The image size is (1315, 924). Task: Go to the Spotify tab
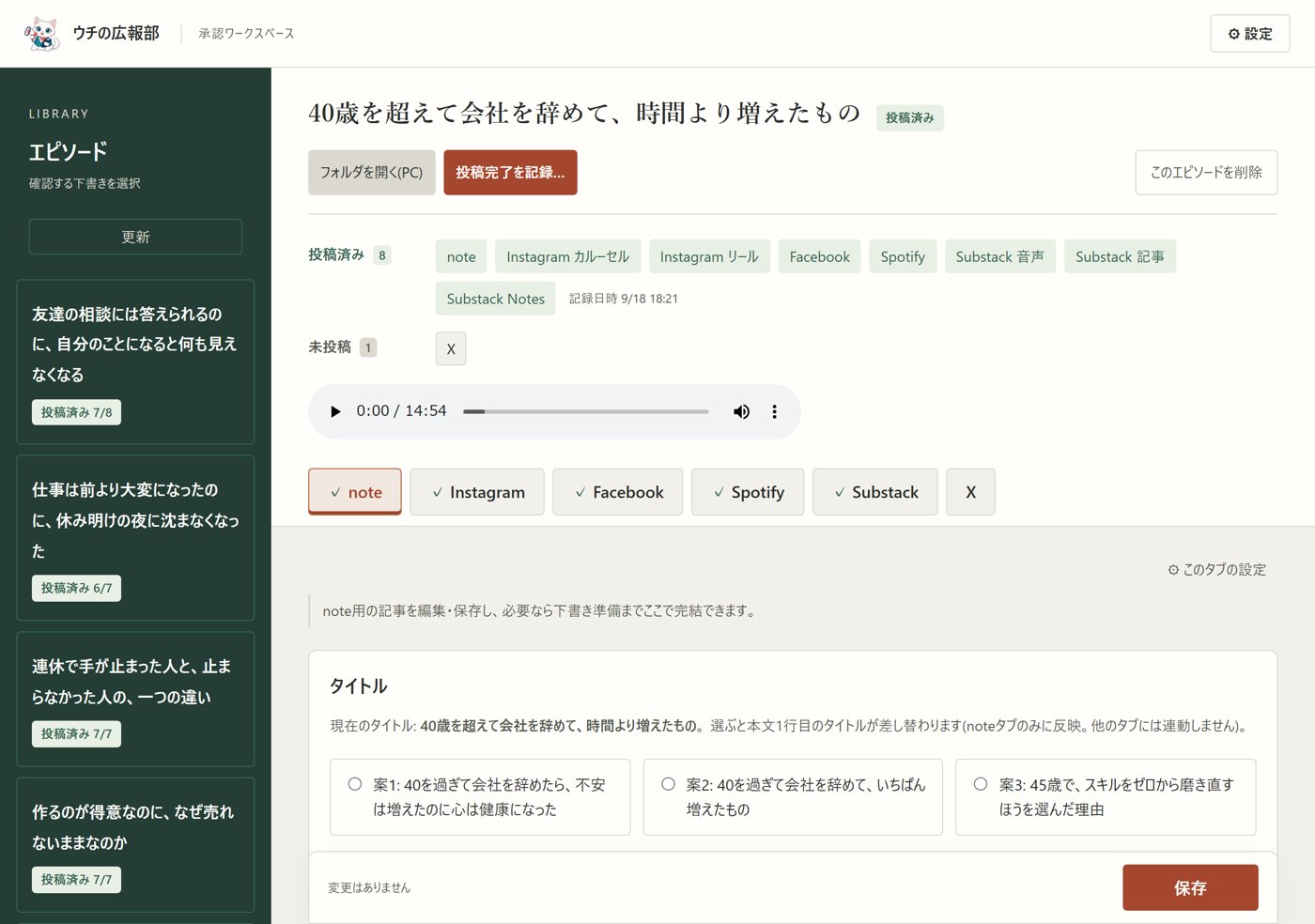pos(748,492)
